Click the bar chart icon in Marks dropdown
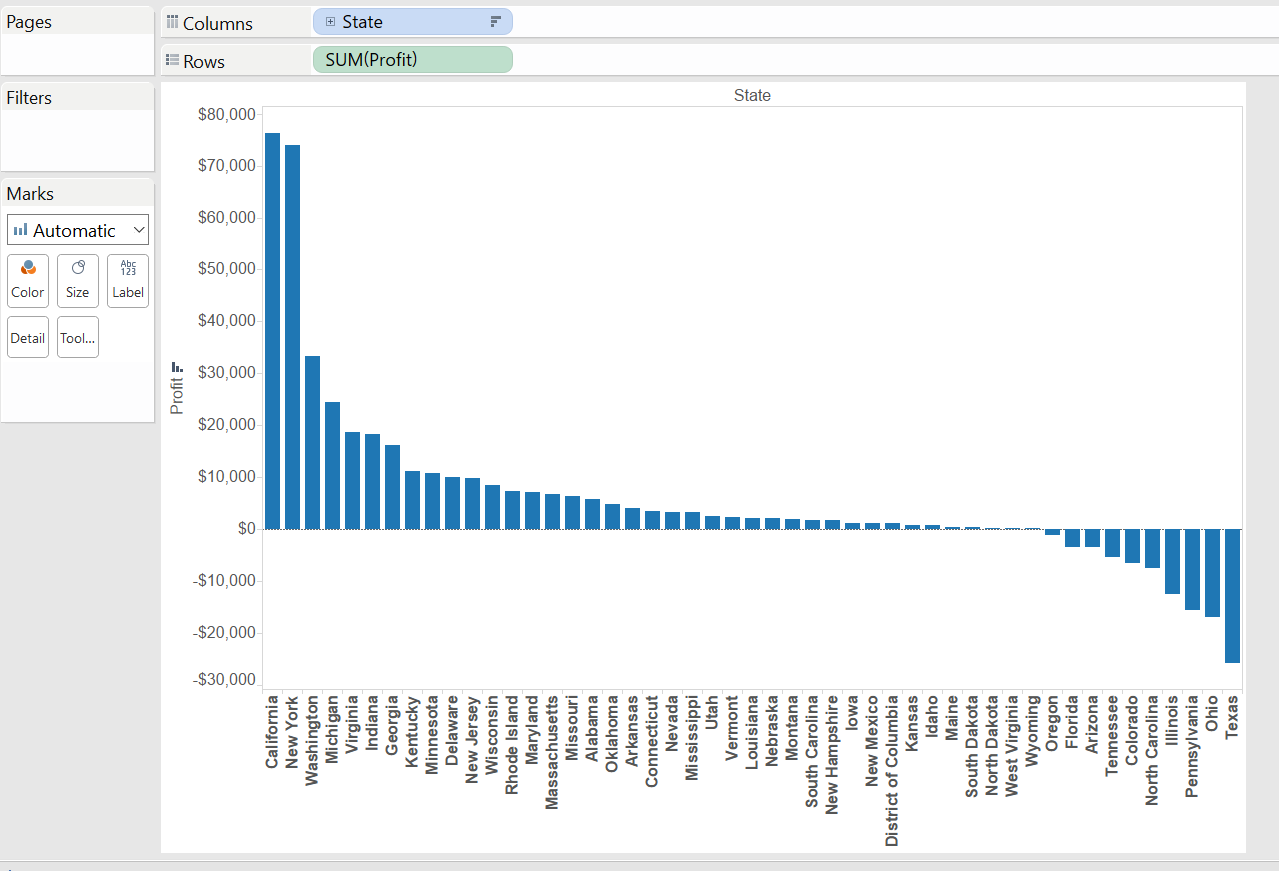The width and height of the screenshot is (1279, 871). pos(20,231)
